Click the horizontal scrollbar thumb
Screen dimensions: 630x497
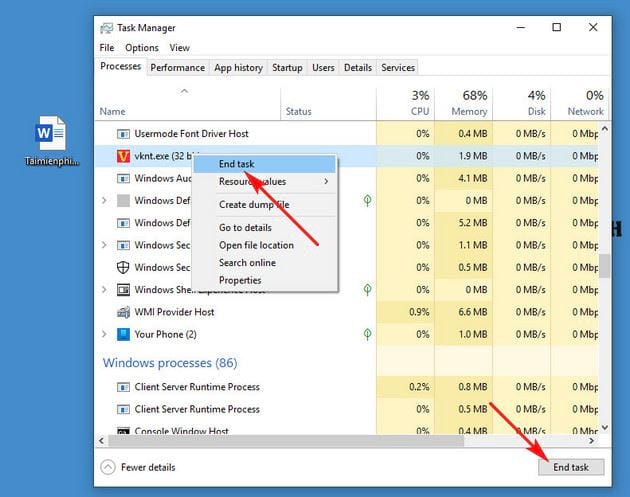pos(286,441)
